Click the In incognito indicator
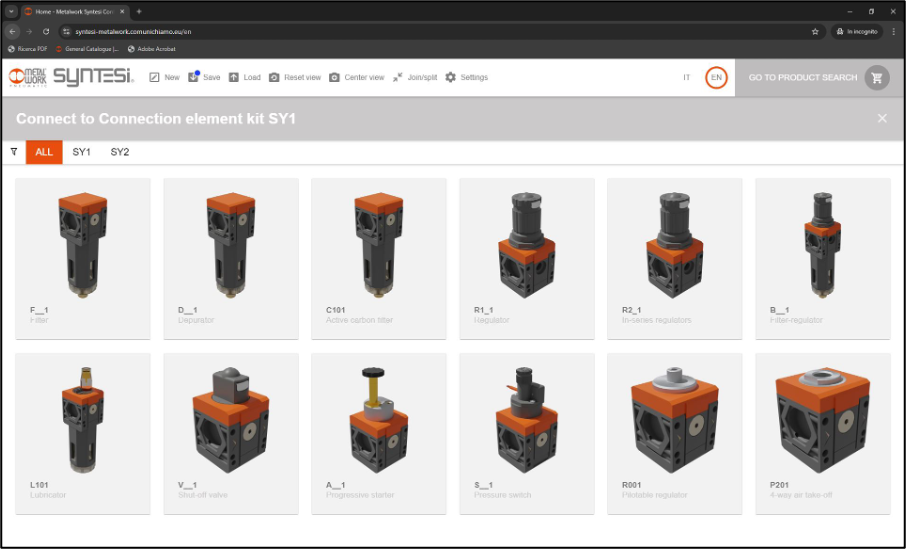This screenshot has height=550, width=906. [857, 32]
